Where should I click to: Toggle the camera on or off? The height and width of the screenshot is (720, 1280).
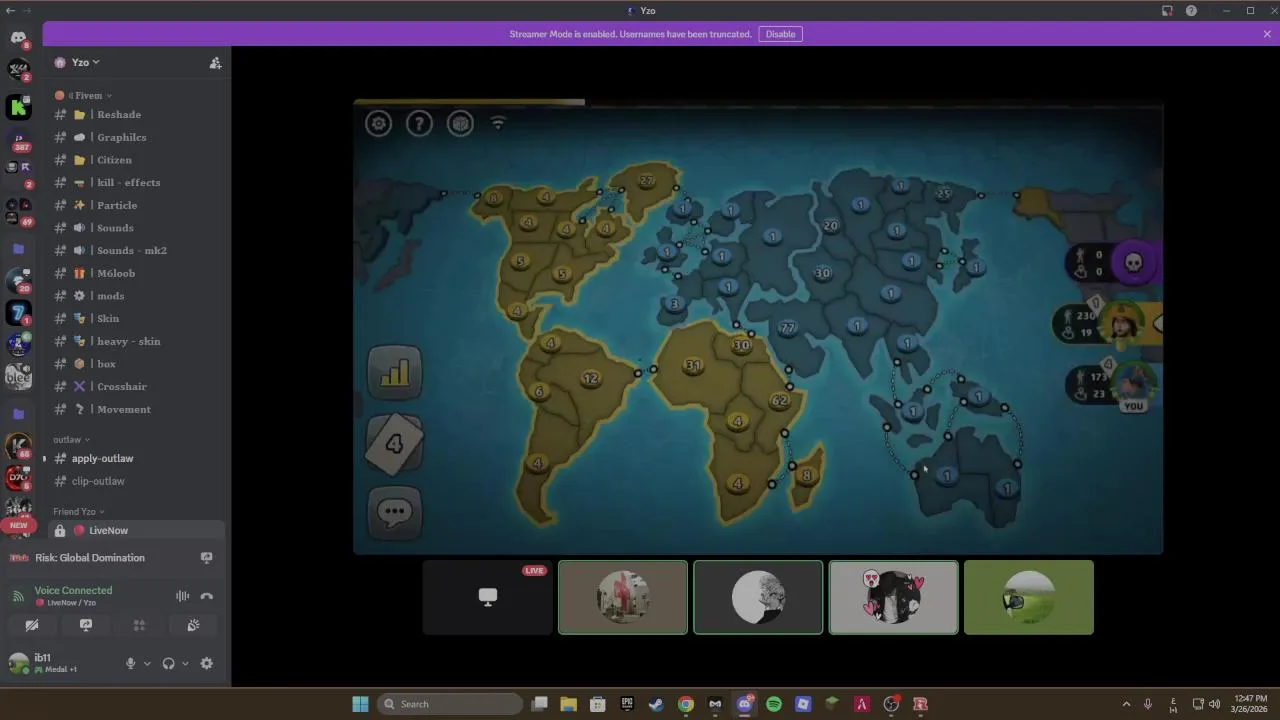[32, 625]
